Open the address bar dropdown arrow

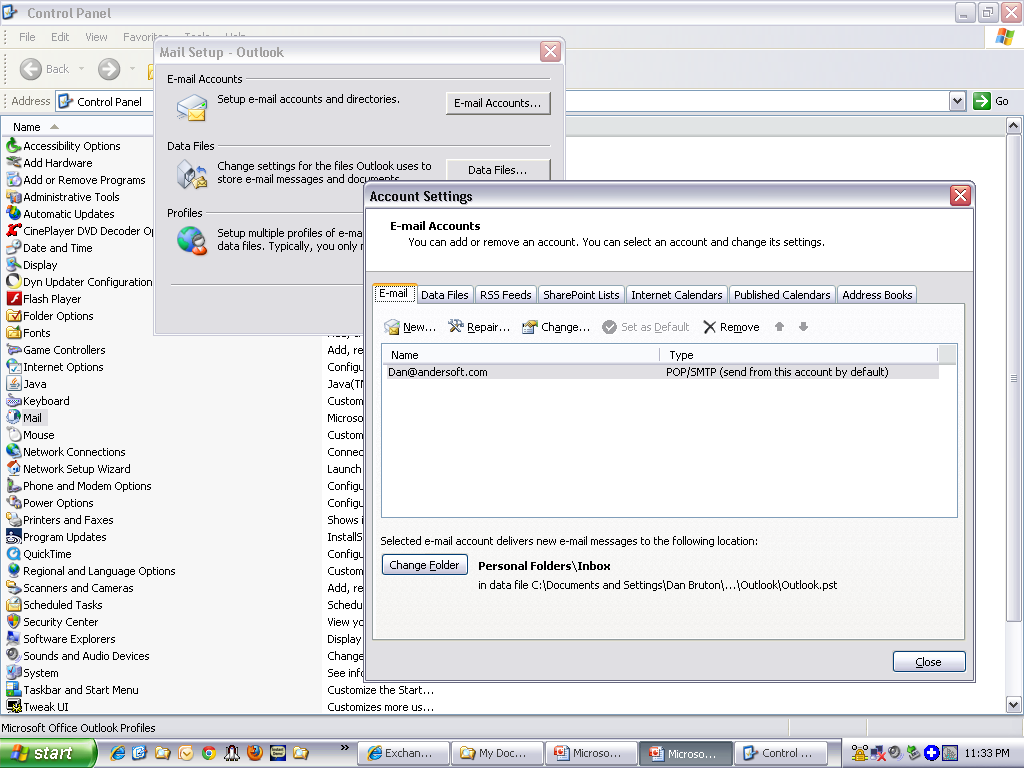pos(957,101)
